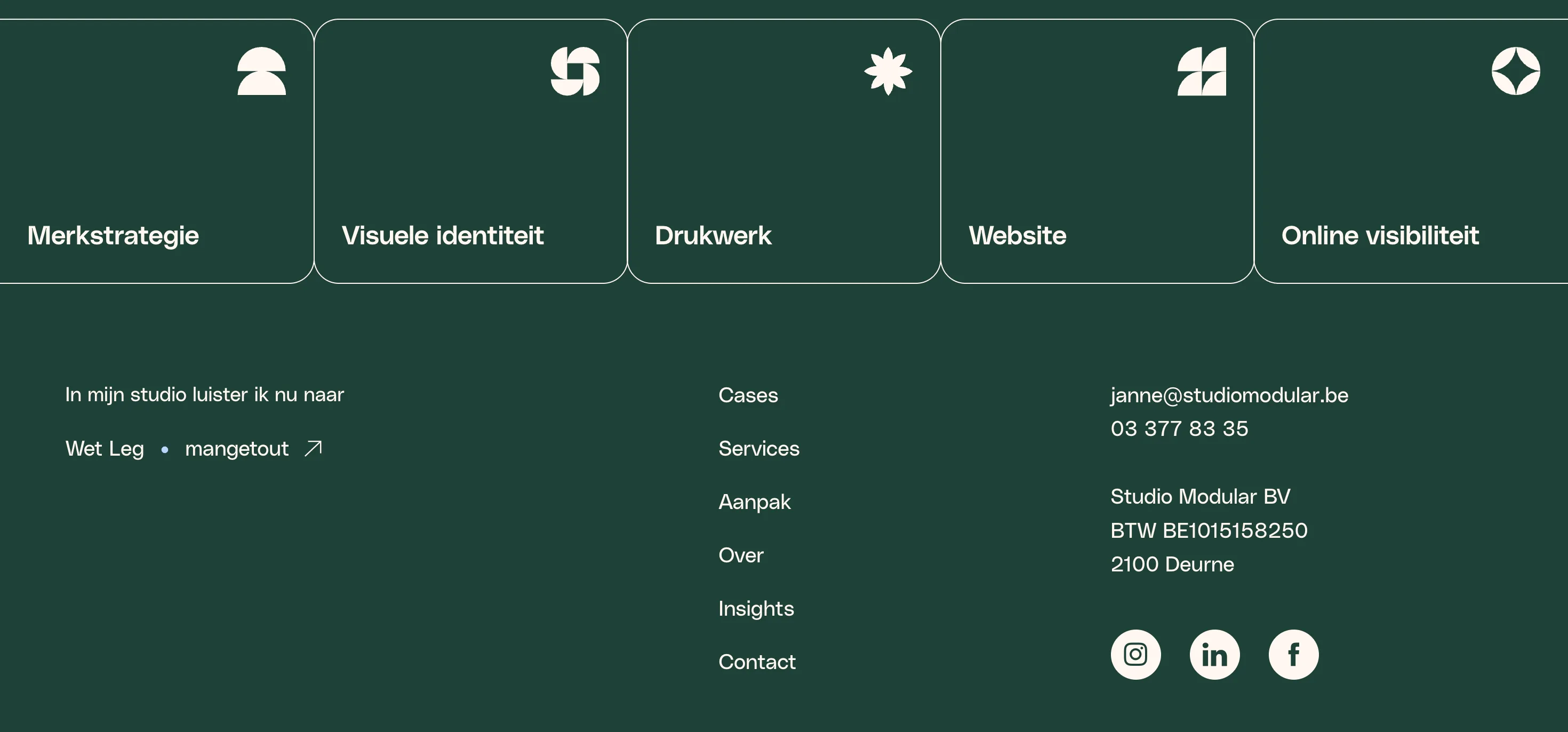Screen dimensions: 1568x732
Task: Go to Contact in footer menu
Action: pos(757,662)
